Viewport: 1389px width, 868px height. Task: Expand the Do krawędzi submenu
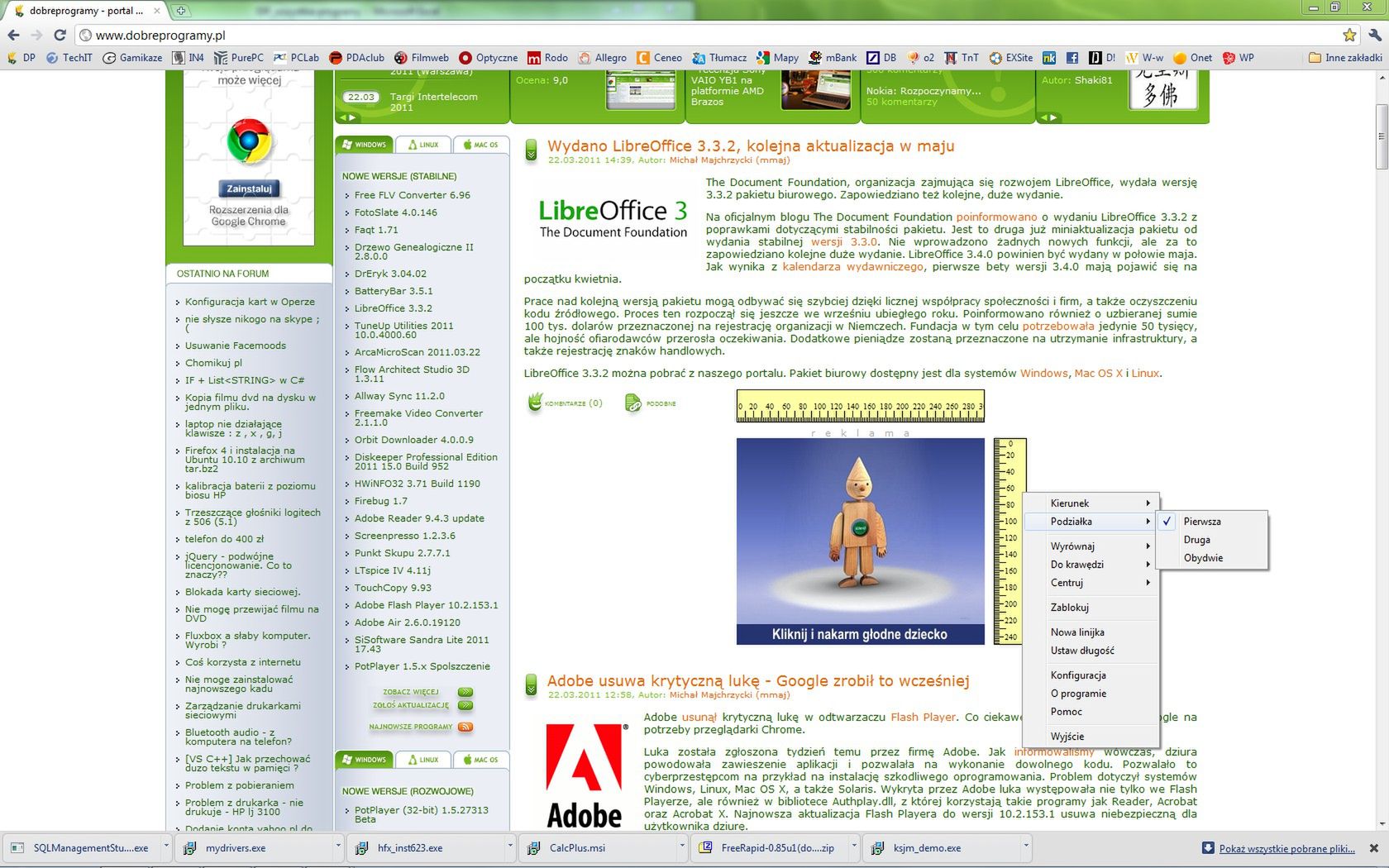pos(1091,565)
